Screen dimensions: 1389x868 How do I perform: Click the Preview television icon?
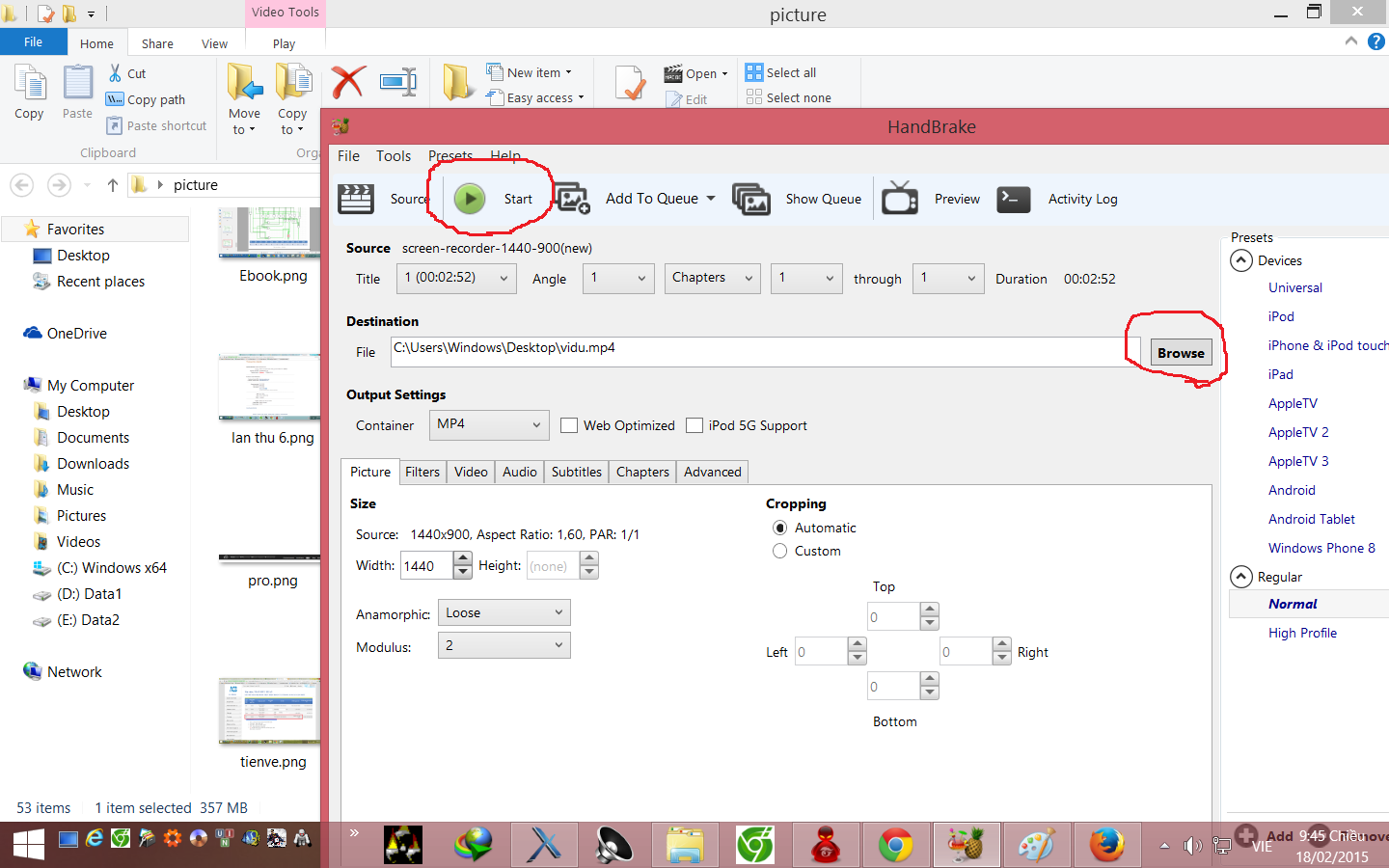coord(900,198)
